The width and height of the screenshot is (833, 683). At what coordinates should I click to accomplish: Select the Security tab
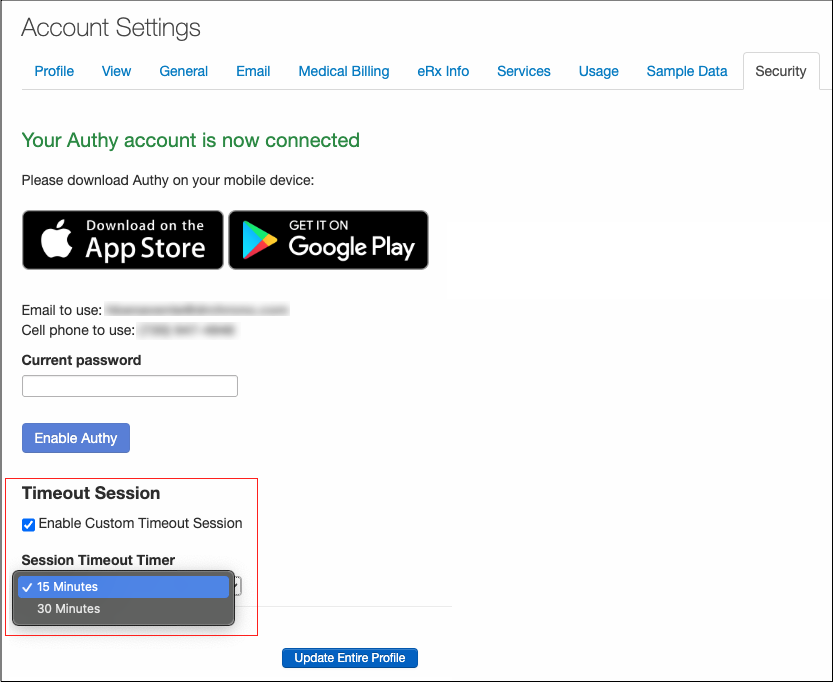coord(781,71)
